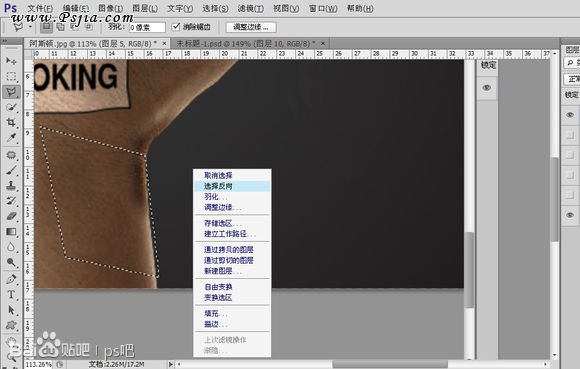Select the Gradient tool

pos(11,232)
